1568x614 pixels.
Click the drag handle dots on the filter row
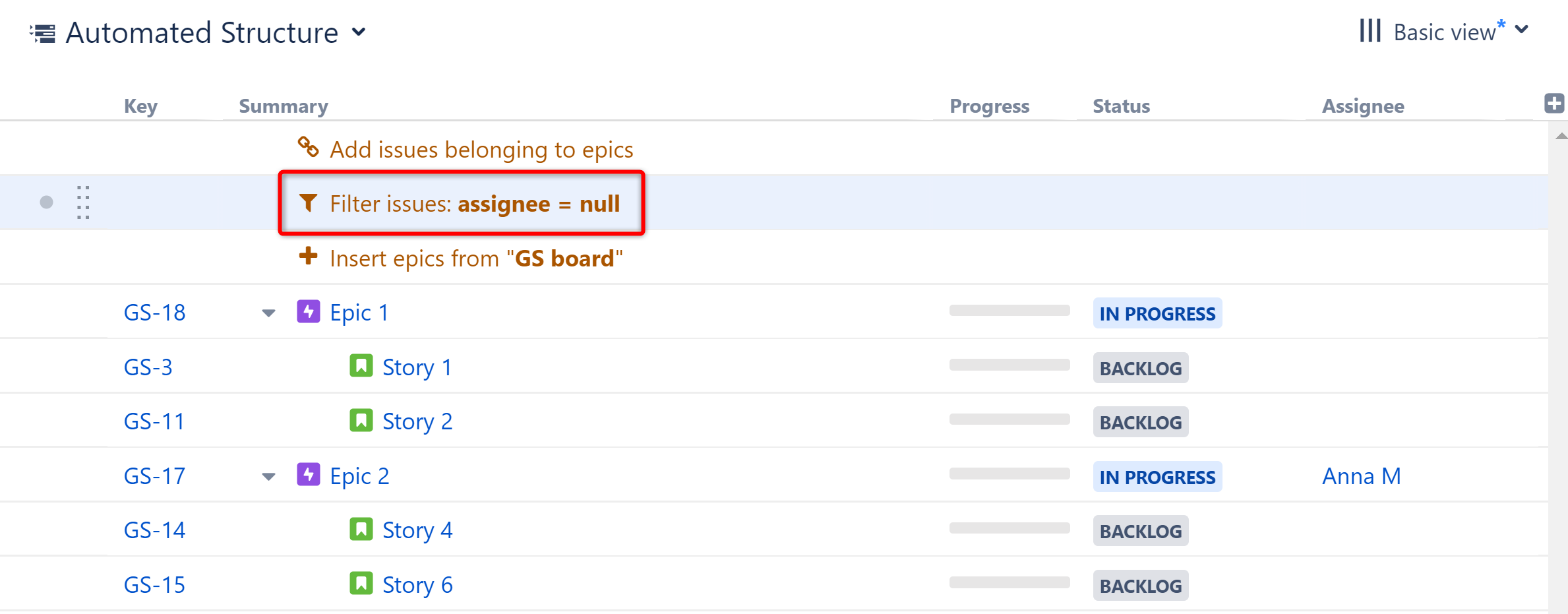[x=82, y=202]
